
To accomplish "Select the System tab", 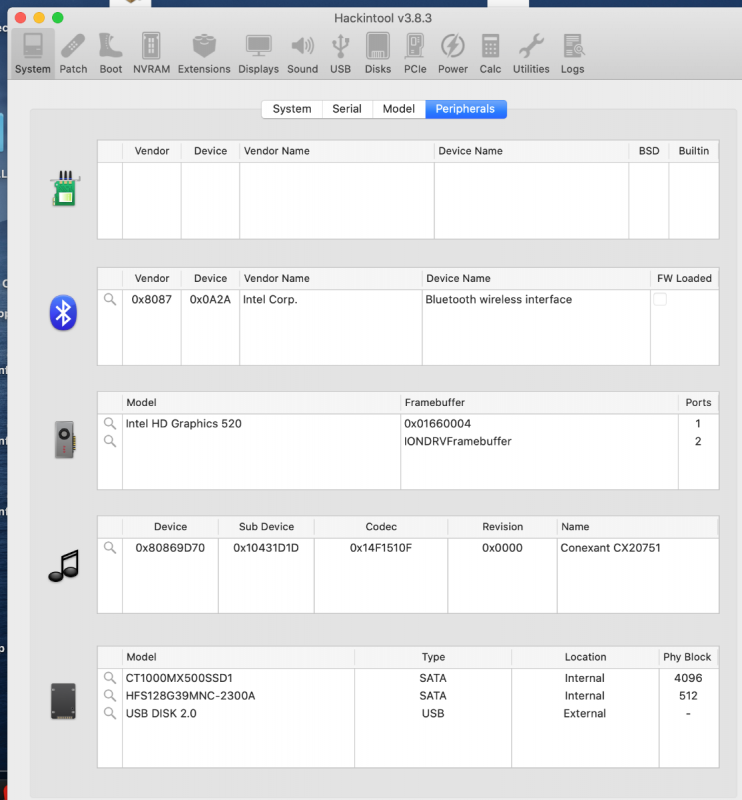I will (x=292, y=109).
